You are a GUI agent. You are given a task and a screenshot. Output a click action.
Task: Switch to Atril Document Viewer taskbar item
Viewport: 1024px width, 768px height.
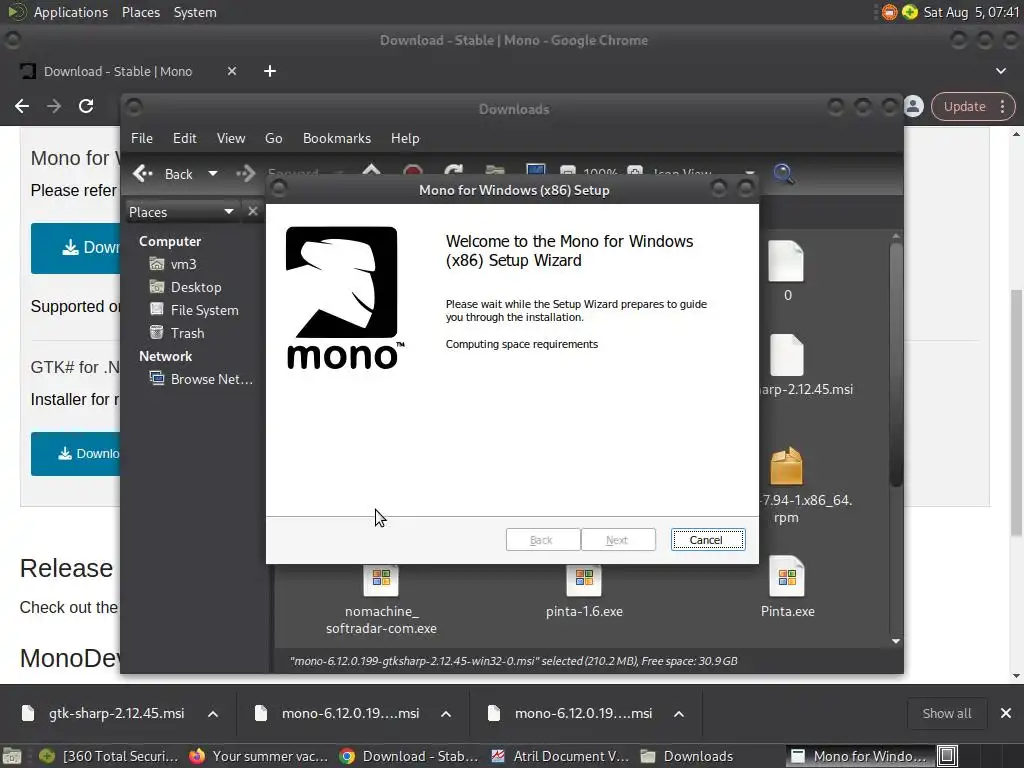tap(560, 756)
